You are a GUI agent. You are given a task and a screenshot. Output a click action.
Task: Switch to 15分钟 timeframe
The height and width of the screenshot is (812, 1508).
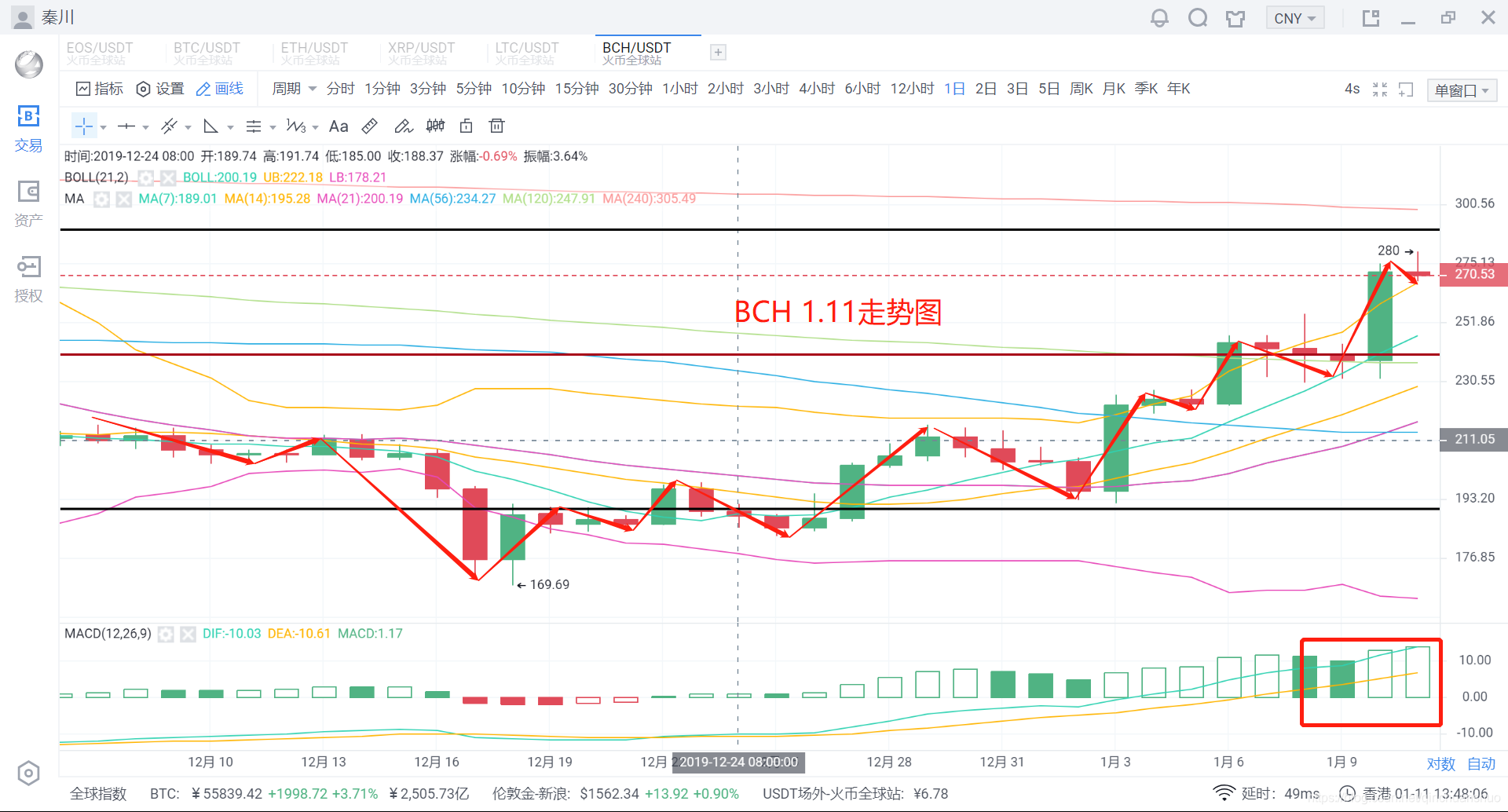point(576,89)
